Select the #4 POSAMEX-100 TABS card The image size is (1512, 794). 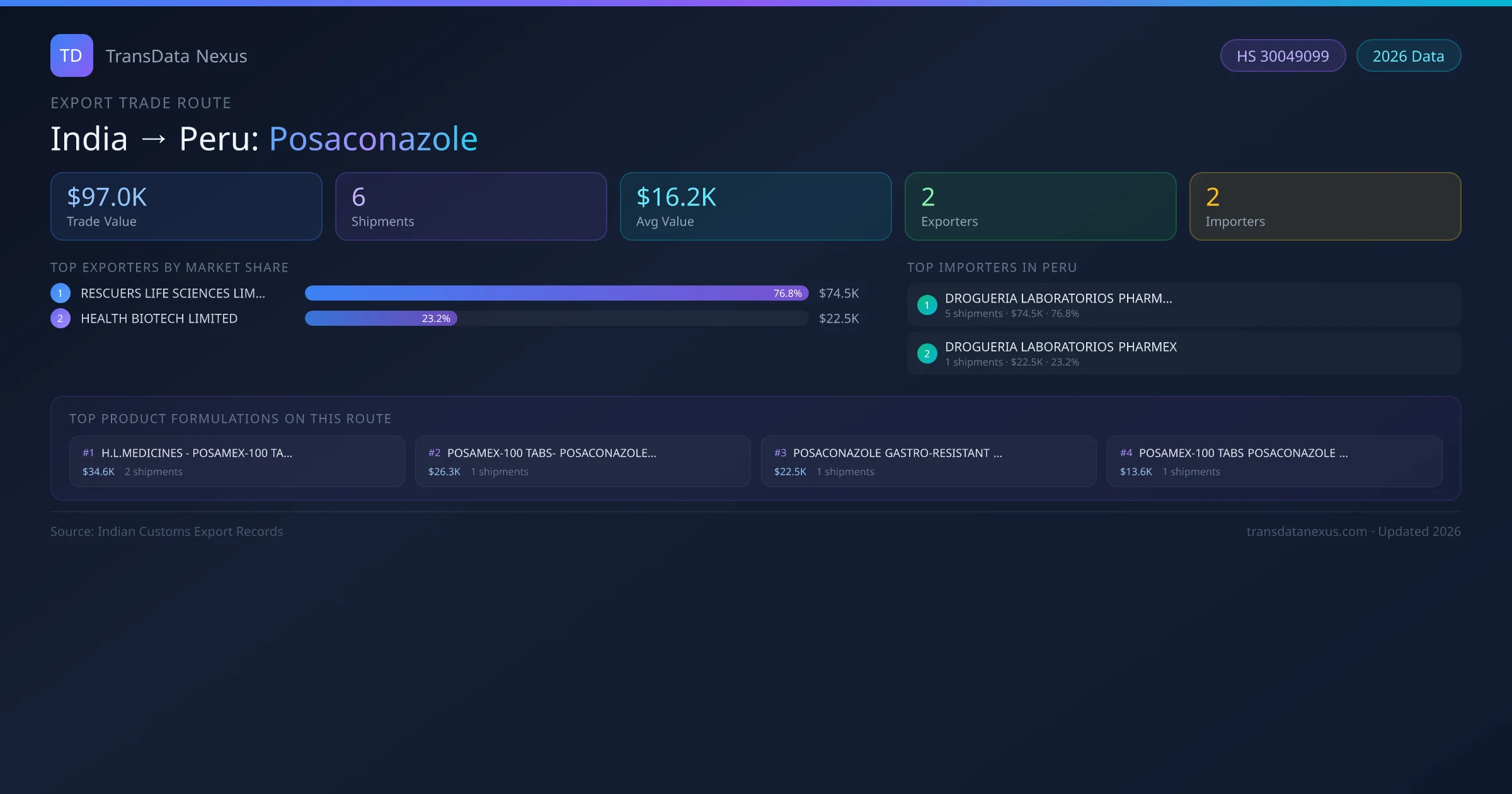coord(1274,461)
